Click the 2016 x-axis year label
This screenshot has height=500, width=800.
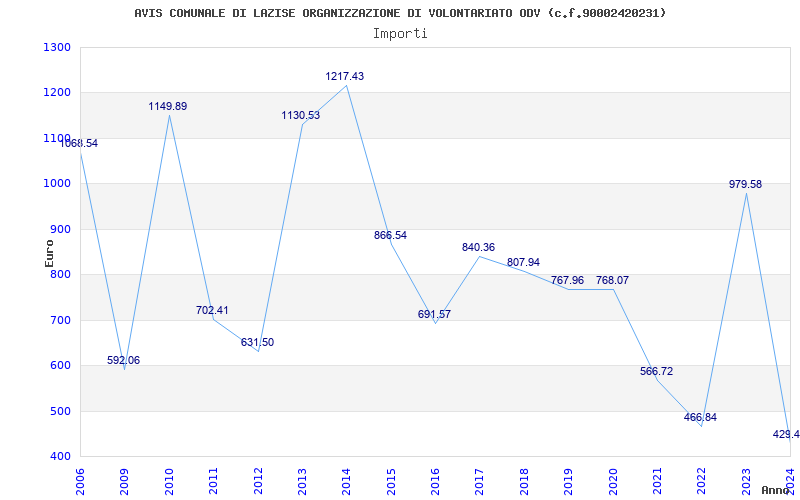click(436, 481)
